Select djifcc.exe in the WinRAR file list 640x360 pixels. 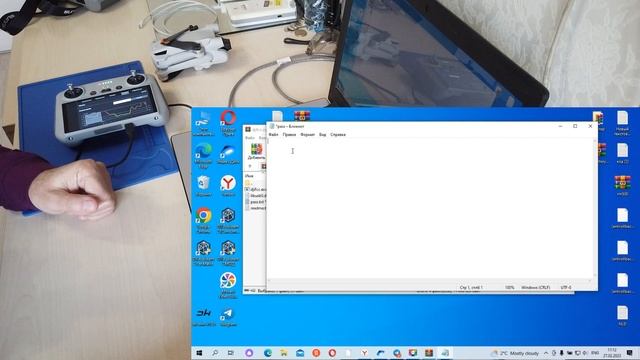tap(255, 189)
